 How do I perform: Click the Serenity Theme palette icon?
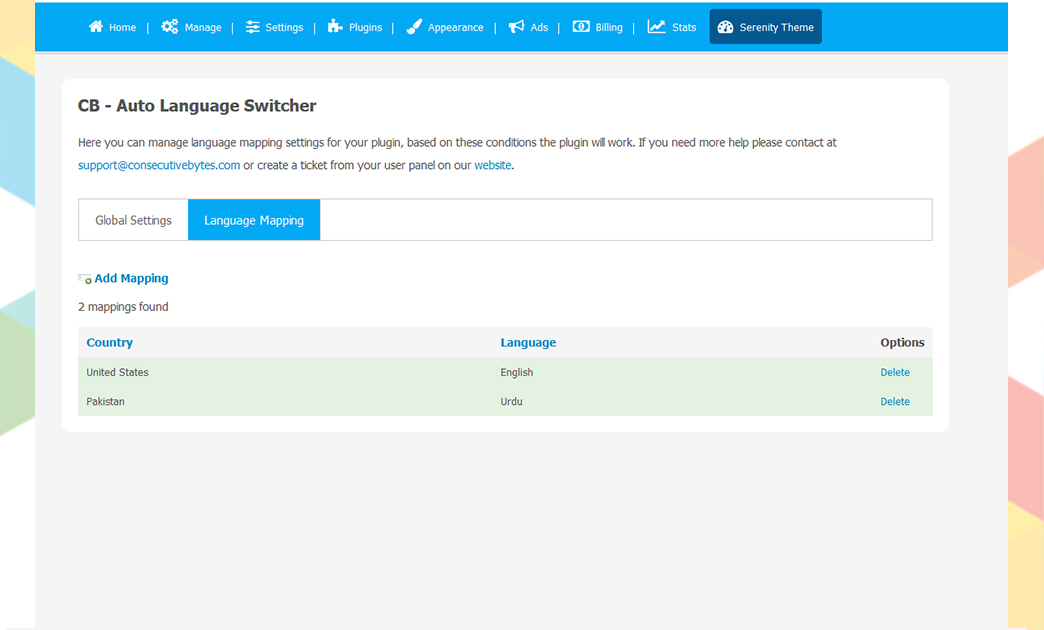[726, 27]
